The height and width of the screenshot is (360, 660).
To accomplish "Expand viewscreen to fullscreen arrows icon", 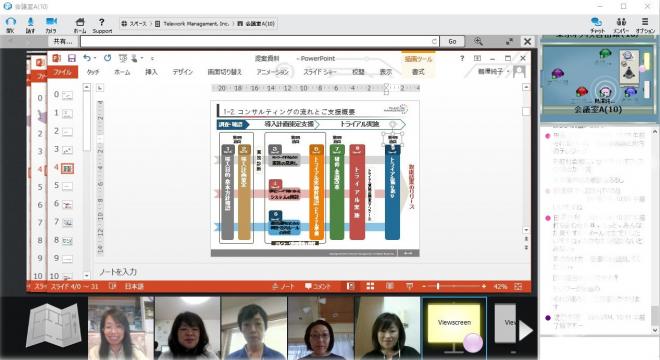I will 509,41.
